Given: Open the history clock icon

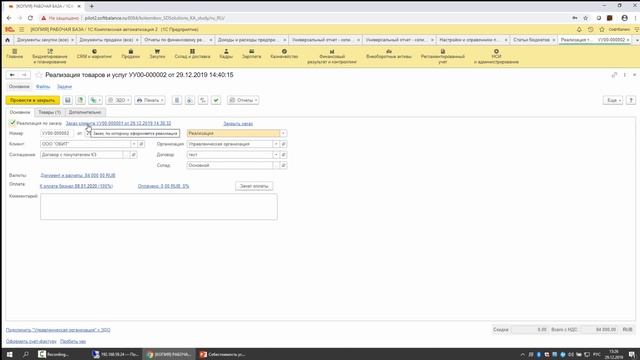Looking at the screenshot, I should coord(590,29).
